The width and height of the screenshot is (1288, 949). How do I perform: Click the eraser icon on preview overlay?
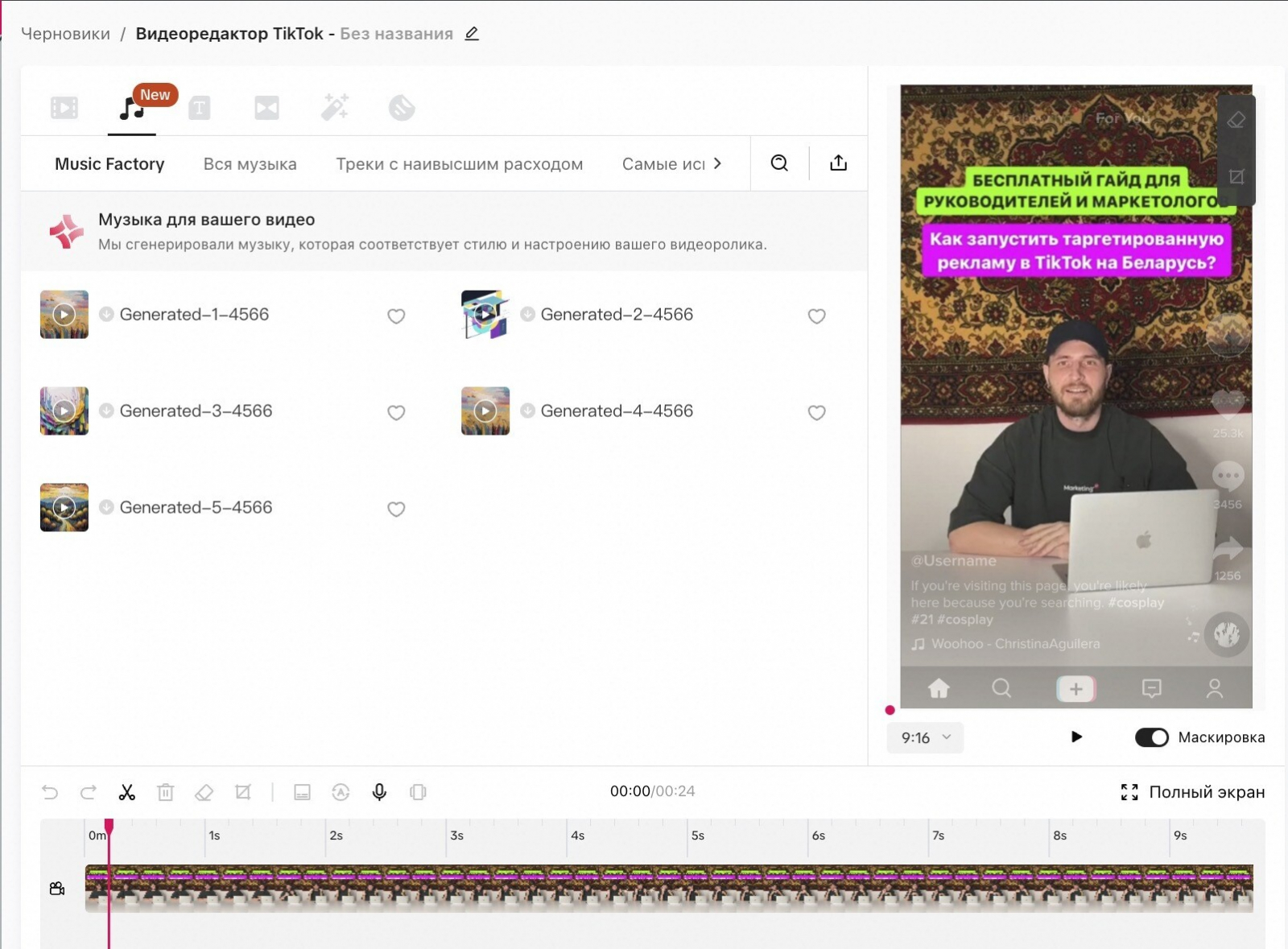[x=1236, y=120]
